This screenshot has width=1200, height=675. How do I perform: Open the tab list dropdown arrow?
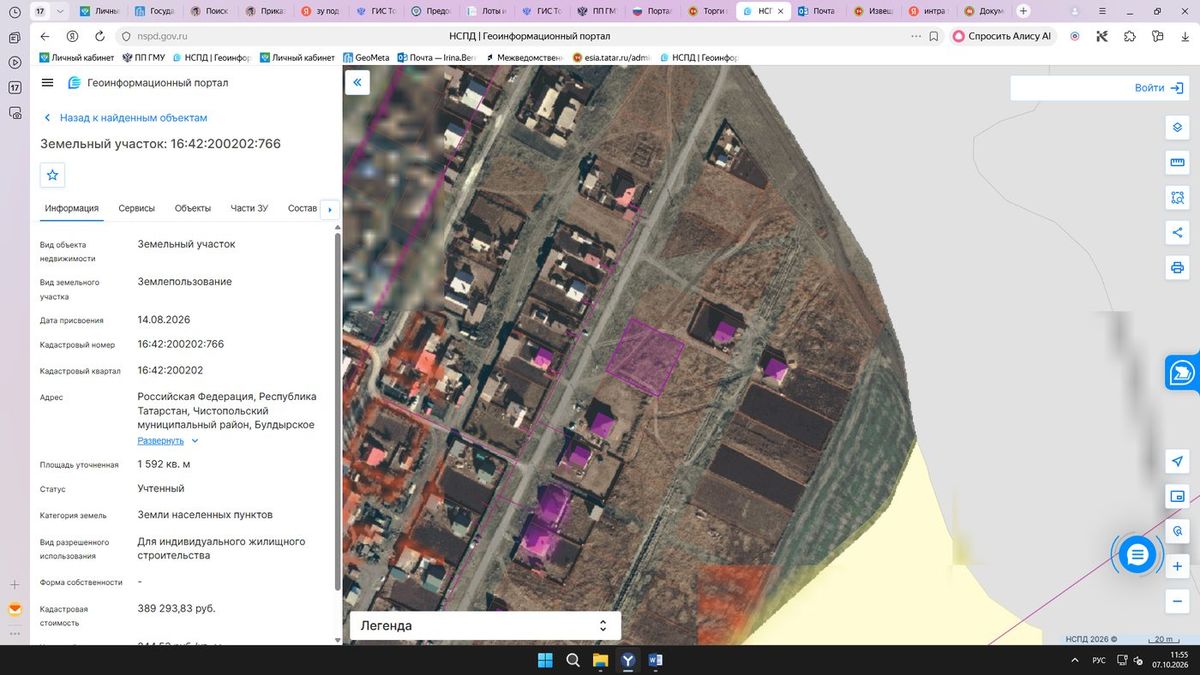(x=60, y=11)
